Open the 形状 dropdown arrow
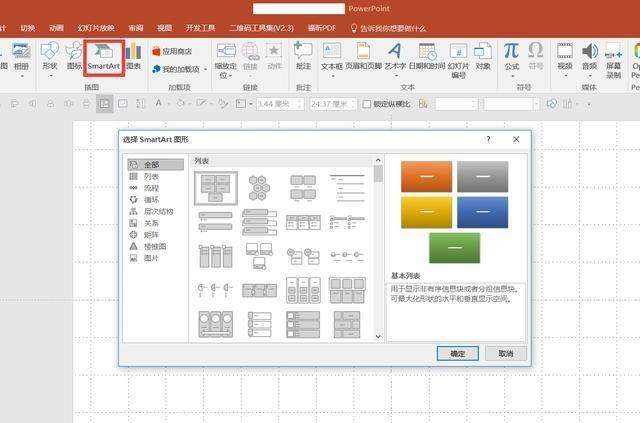640x423 pixels. [x=51, y=76]
